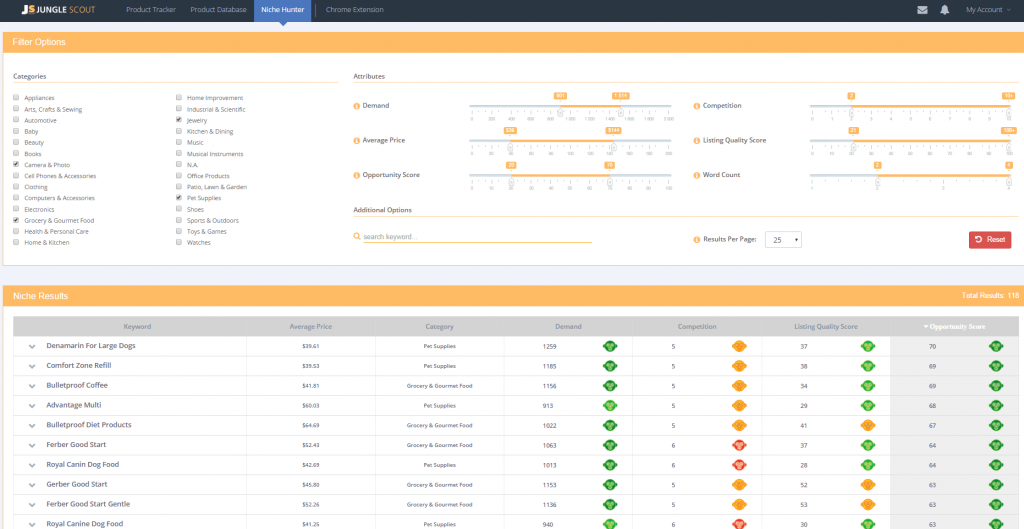Uncheck the Camera & Photo category
Viewport: 1024px width, 529px height.
click(16, 165)
